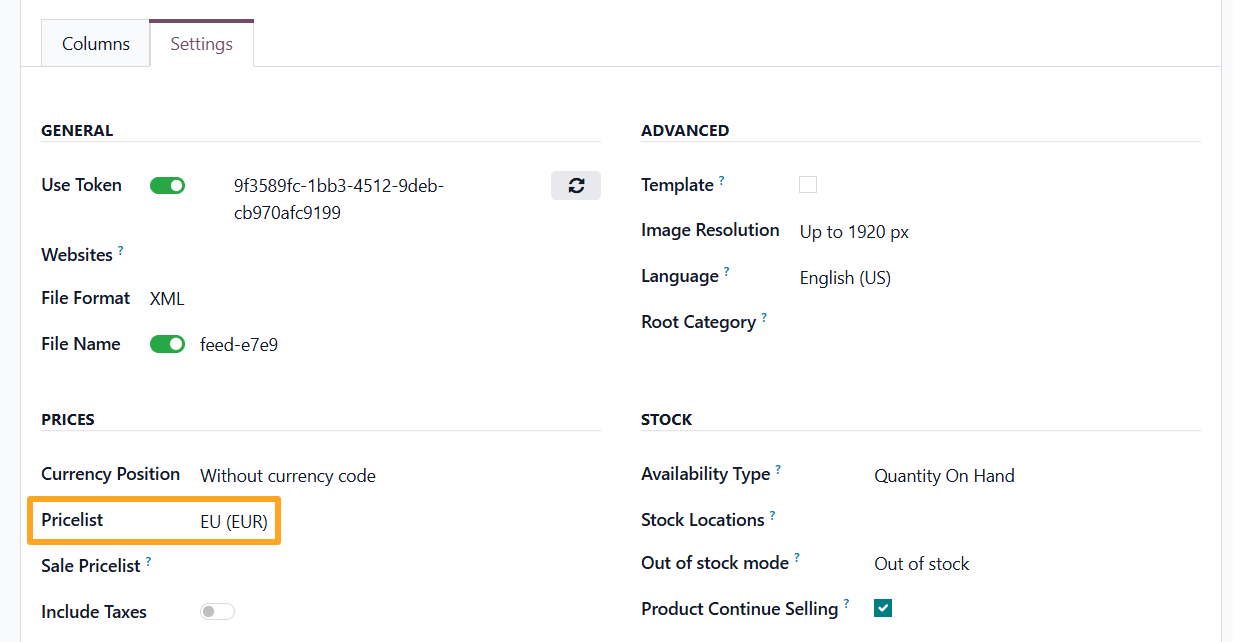1234x642 pixels.
Task: Turn off the File Name toggle
Action: click(167, 344)
